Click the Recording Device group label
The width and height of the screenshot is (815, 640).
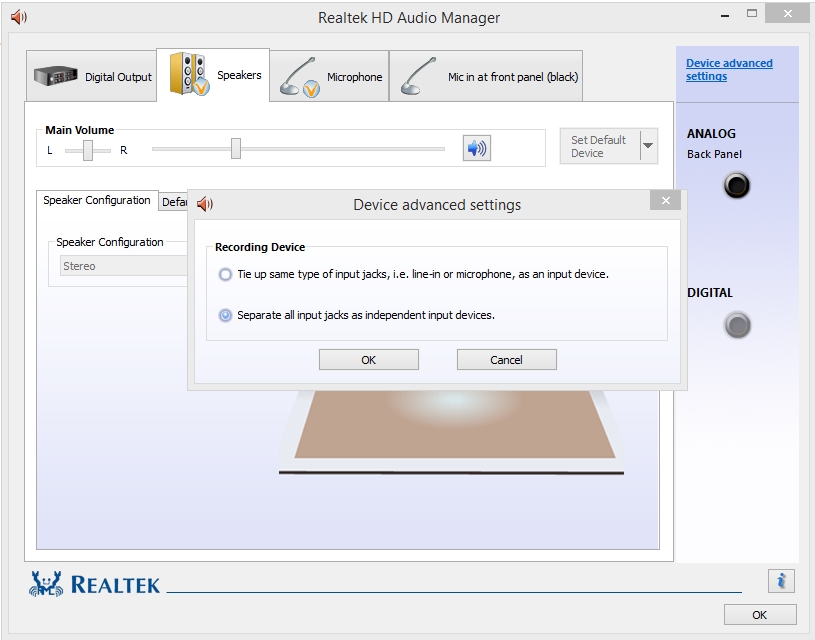click(x=260, y=247)
